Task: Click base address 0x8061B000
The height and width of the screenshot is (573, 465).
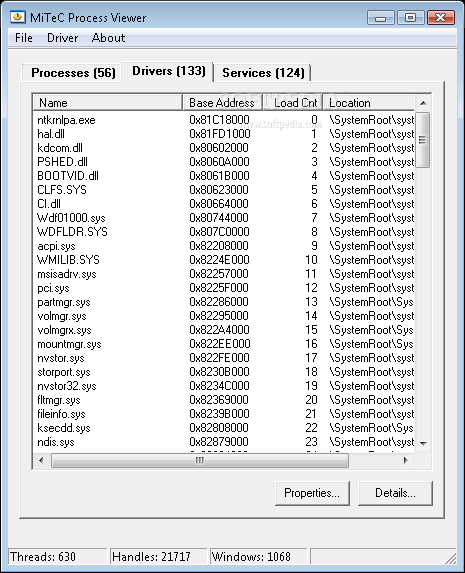Action: pyautogui.click(x=219, y=176)
